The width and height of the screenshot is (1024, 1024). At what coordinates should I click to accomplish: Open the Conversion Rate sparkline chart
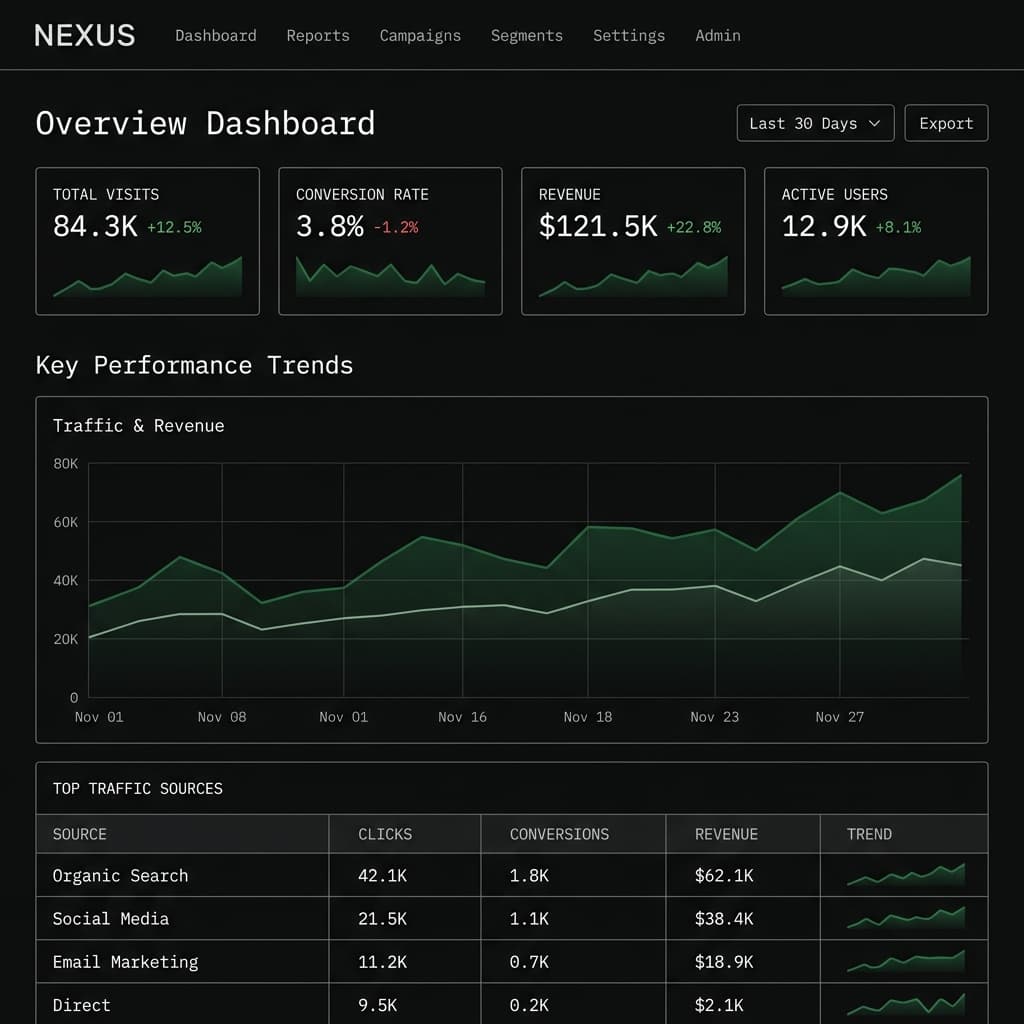[391, 277]
